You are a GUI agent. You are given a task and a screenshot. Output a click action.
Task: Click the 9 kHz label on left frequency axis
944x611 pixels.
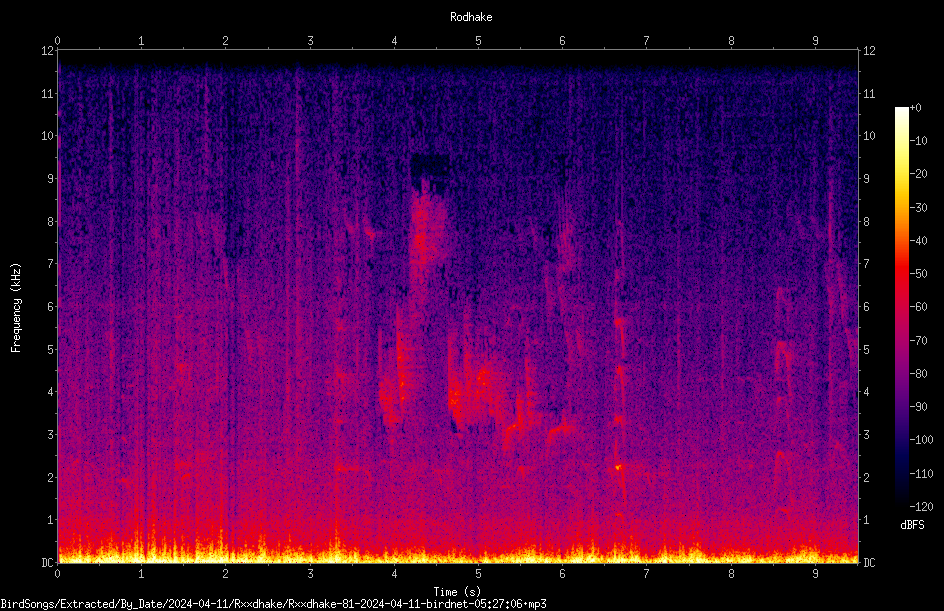51,178
